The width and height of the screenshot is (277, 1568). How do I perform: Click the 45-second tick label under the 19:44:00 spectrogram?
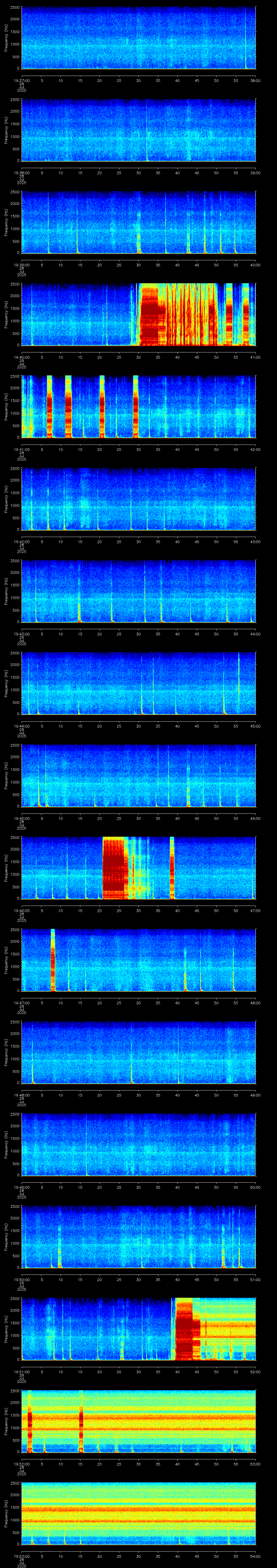click(197, 726)
